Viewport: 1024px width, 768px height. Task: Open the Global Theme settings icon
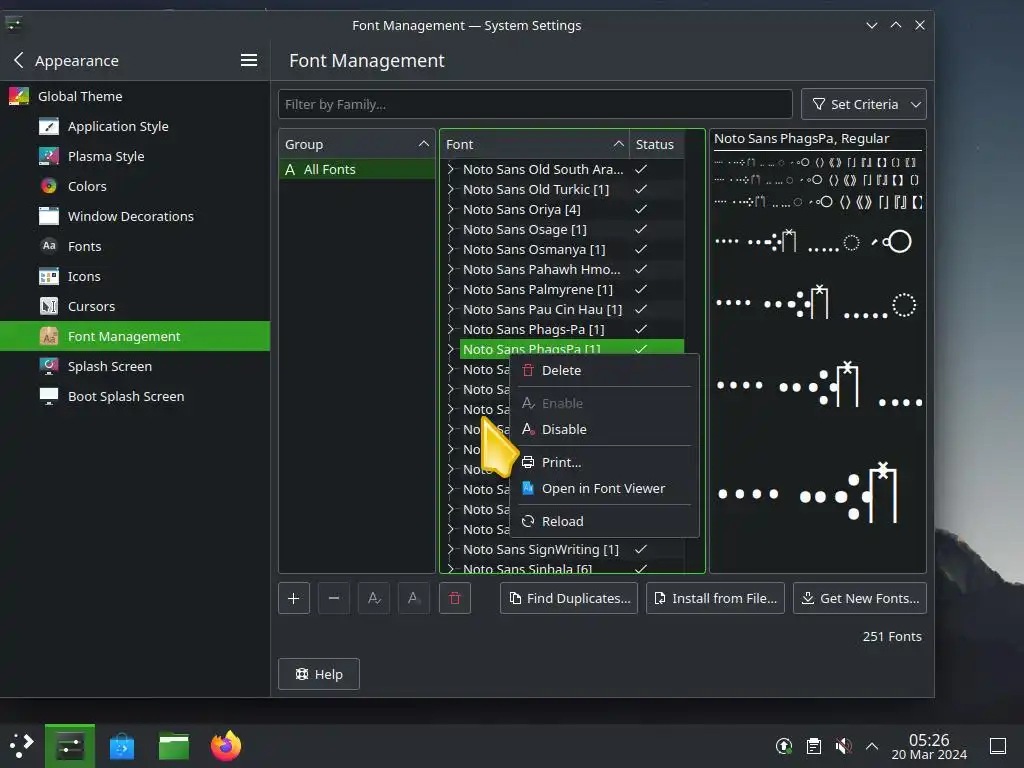(x=19, y=96)
